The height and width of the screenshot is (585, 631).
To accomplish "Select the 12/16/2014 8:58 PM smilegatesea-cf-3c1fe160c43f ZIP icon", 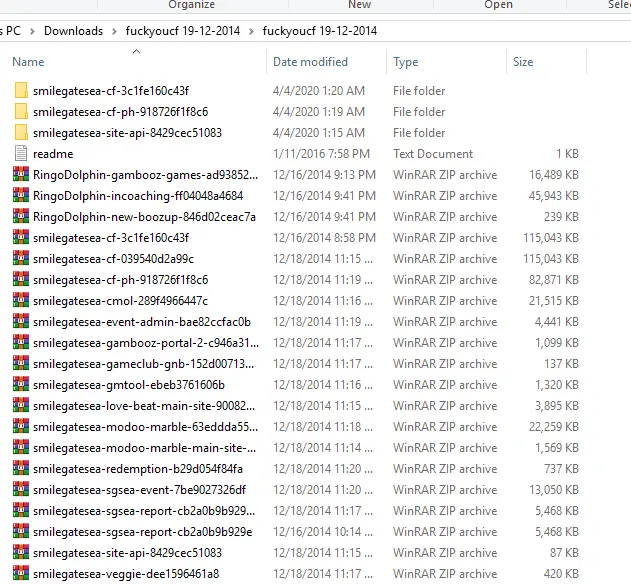I will 21,237.
